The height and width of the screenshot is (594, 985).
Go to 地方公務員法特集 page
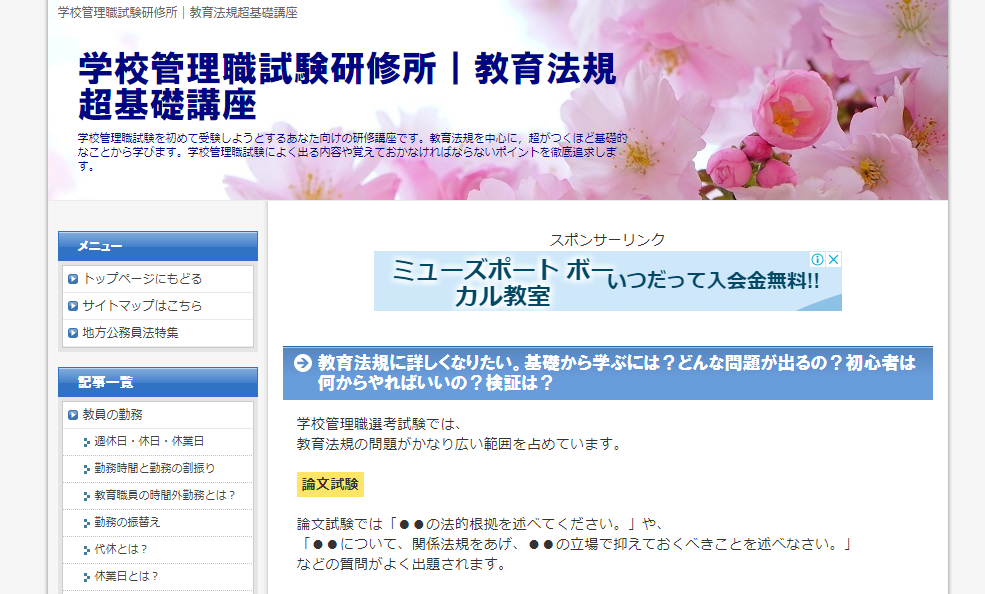pyautogui.click(x=130, y=333)
